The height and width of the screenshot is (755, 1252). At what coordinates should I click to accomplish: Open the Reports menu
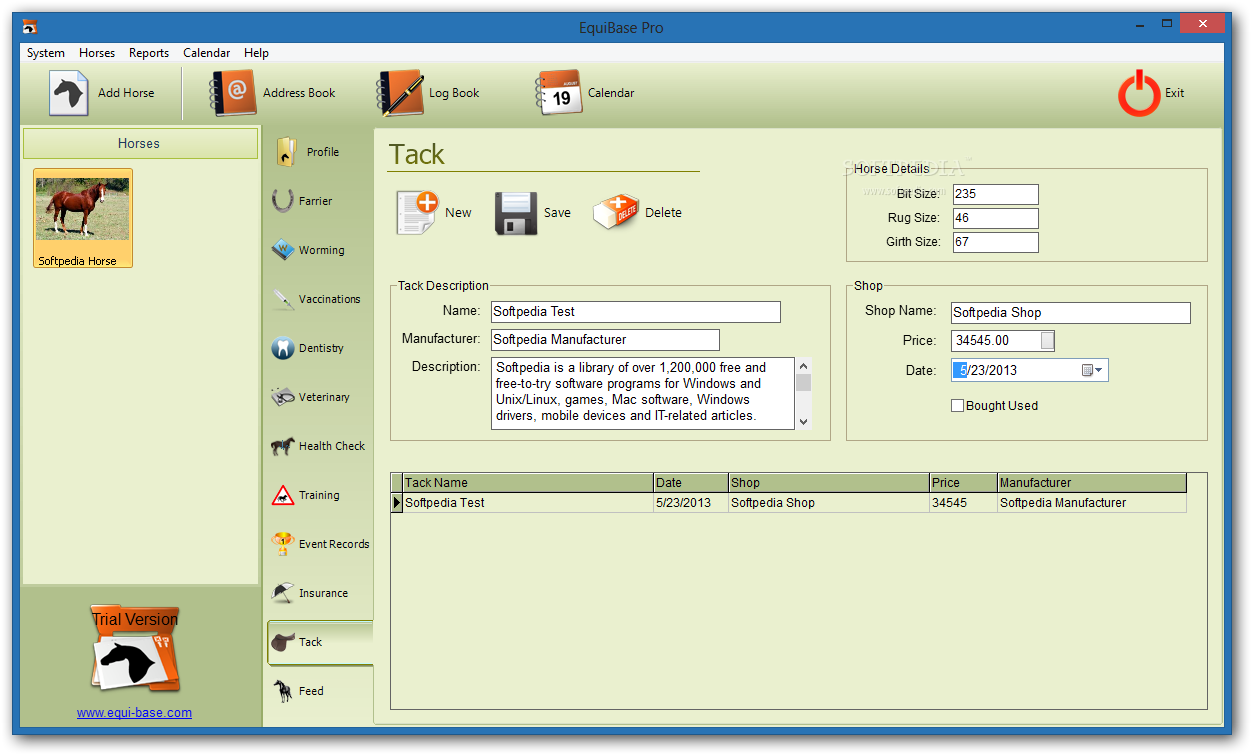[x=149, y=53]
